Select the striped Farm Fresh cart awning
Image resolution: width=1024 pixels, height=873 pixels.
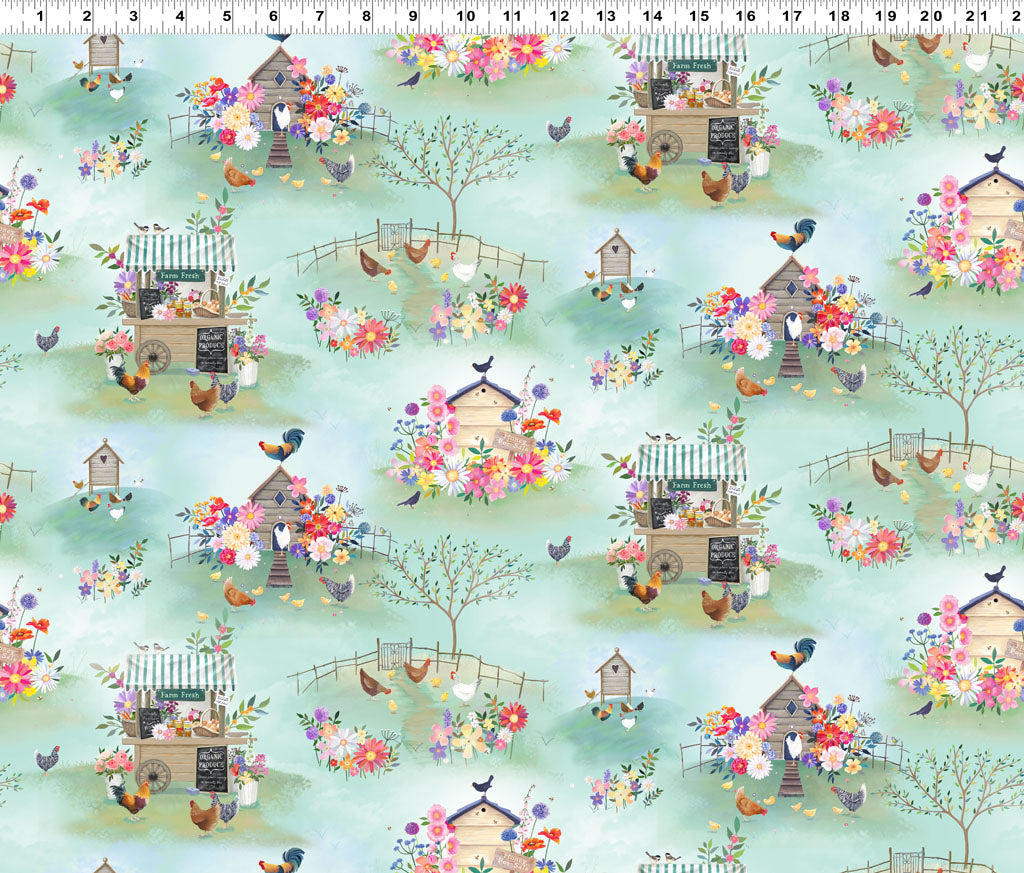point(180,252)
